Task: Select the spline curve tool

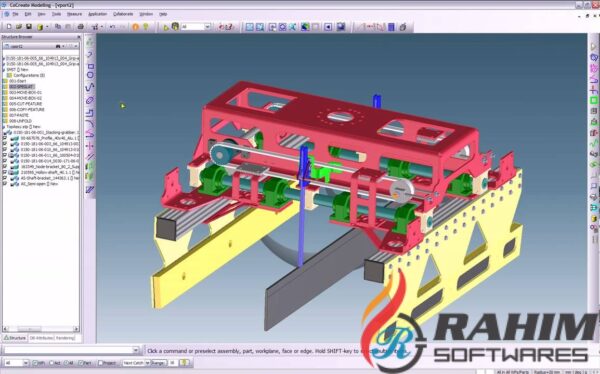Action: [x=90, y=87]
